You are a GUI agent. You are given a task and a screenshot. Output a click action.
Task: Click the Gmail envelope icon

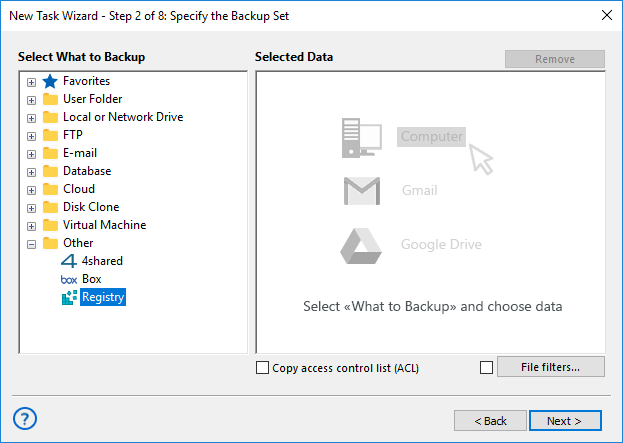click(x=361, y=190)
